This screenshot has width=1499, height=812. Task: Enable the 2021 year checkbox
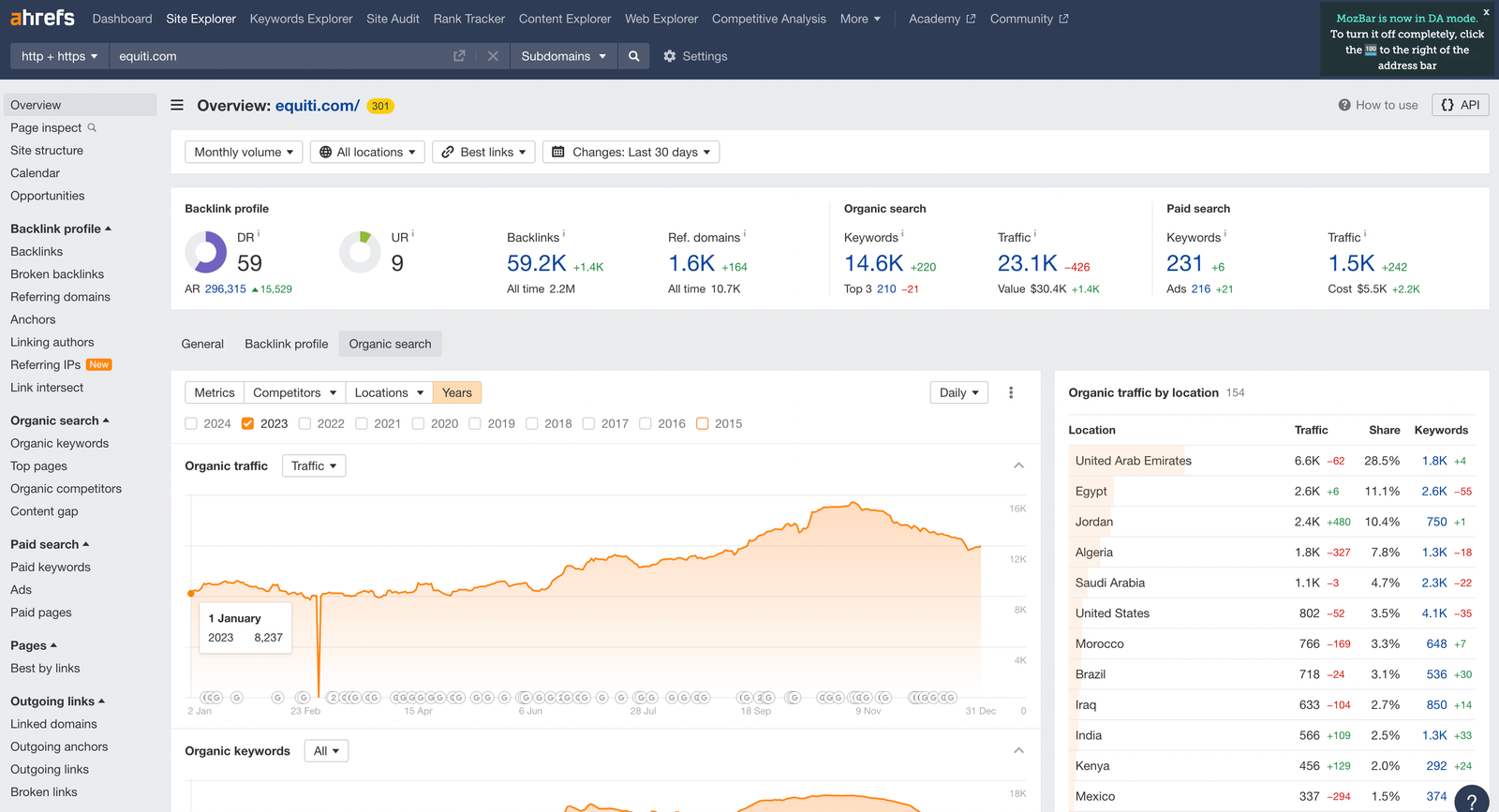[x=362, y=423]
